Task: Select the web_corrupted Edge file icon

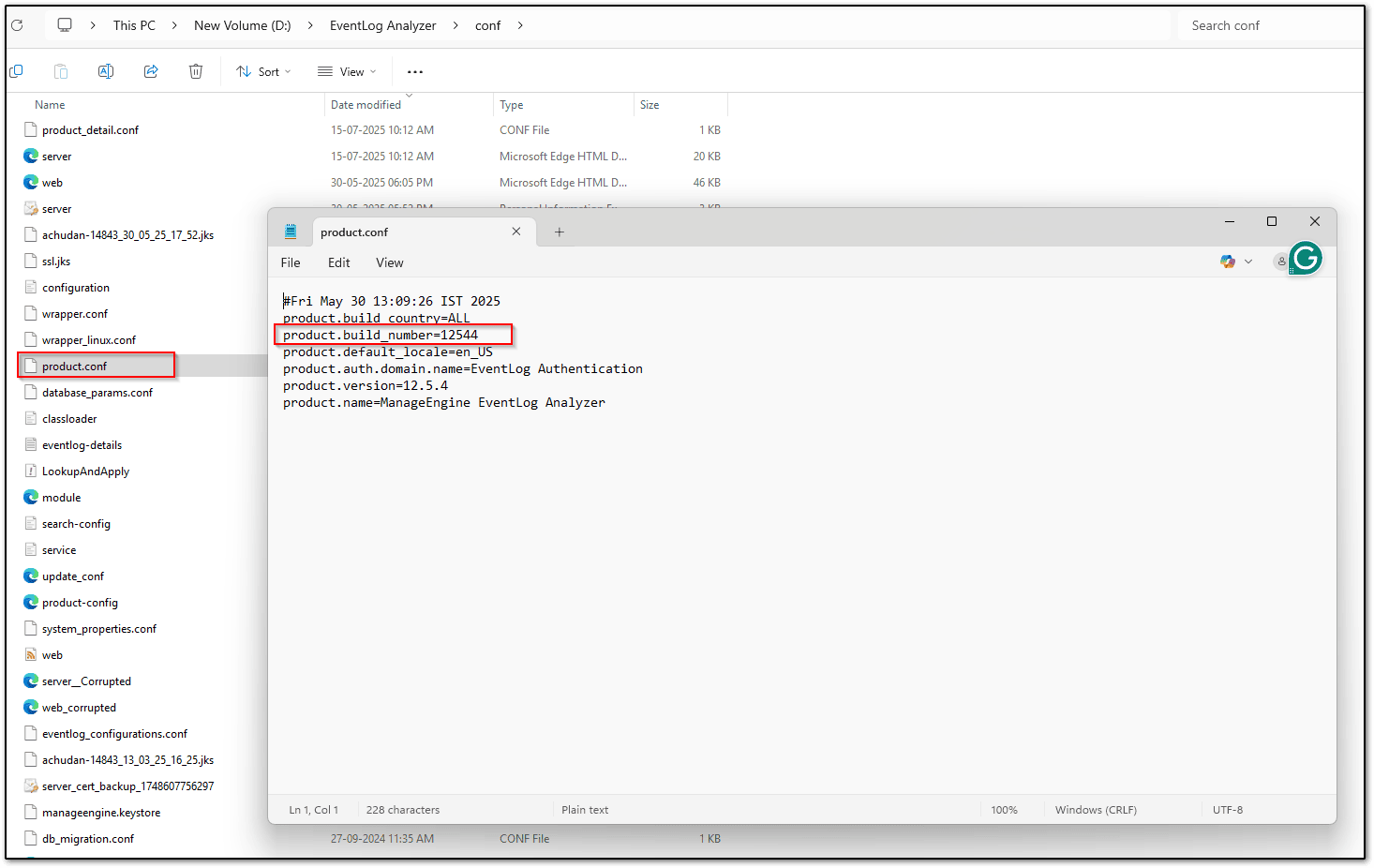Action: pyautogui.click(x=31, y=708)
